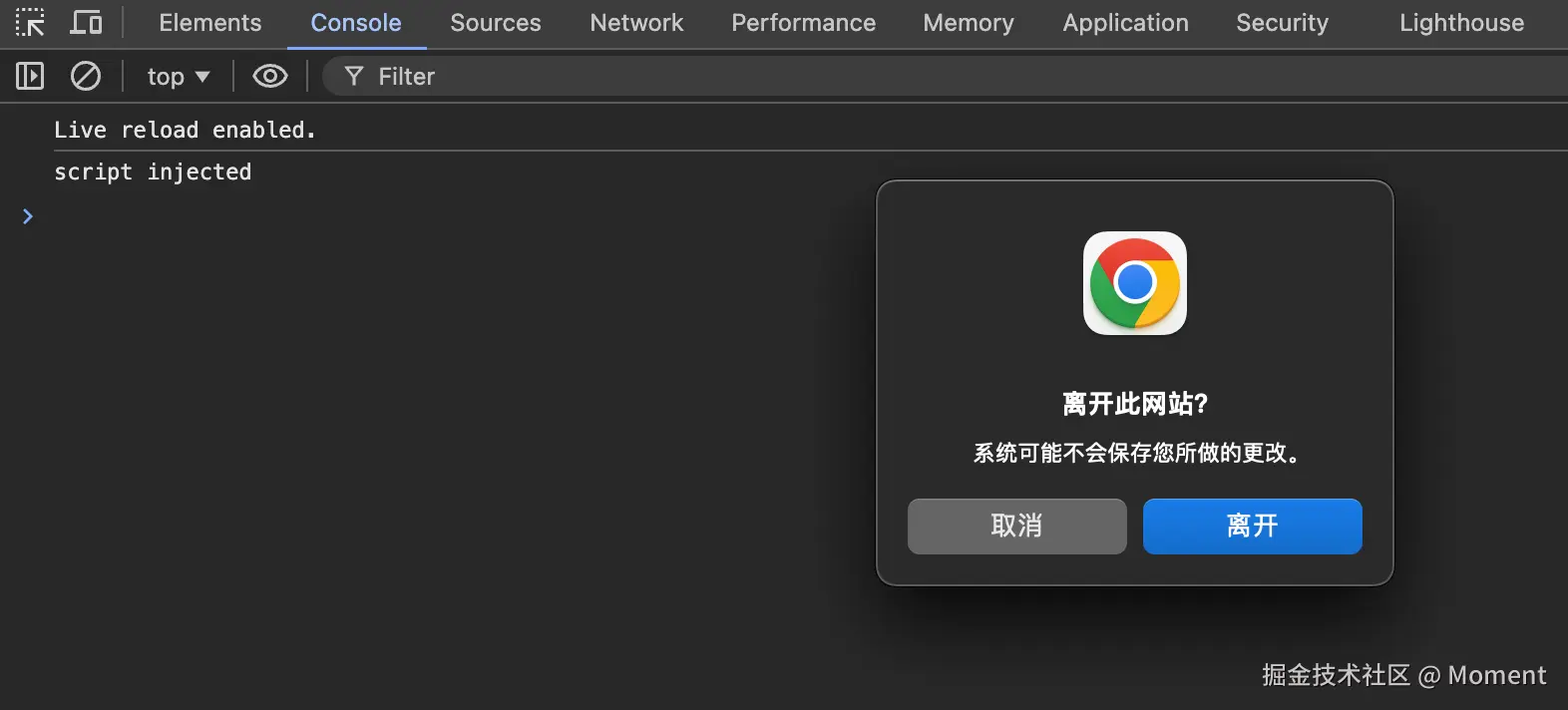The image size is (1568, 710).
Task: Open the Memory tab
Action: coord(968,23)
